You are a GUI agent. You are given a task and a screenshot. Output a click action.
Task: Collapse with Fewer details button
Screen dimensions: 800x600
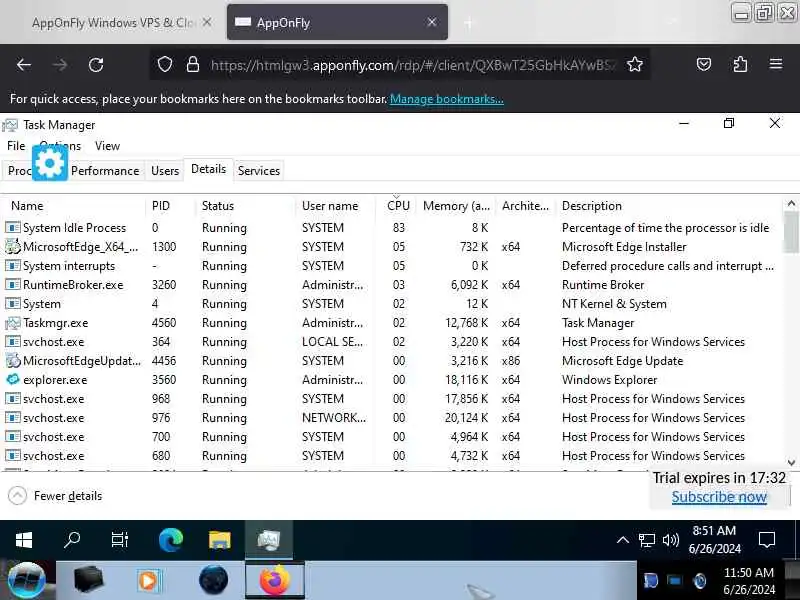55,496
